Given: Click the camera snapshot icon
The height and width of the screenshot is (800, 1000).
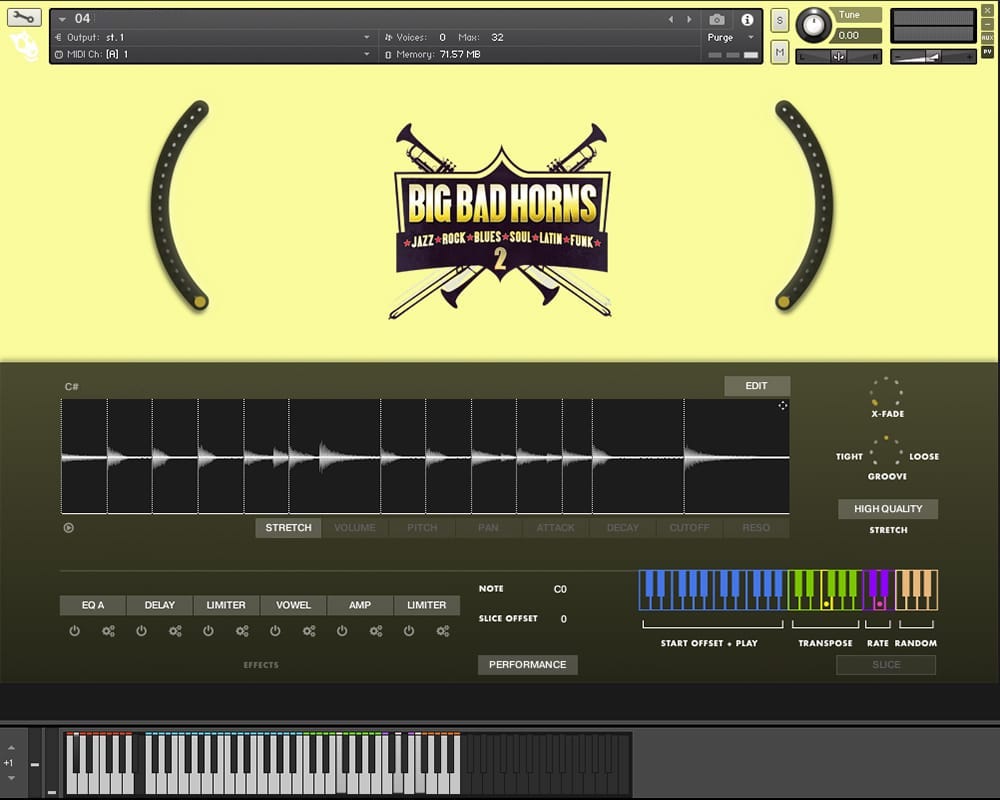Looking at the screenshot, I should [x=717, y=19].
